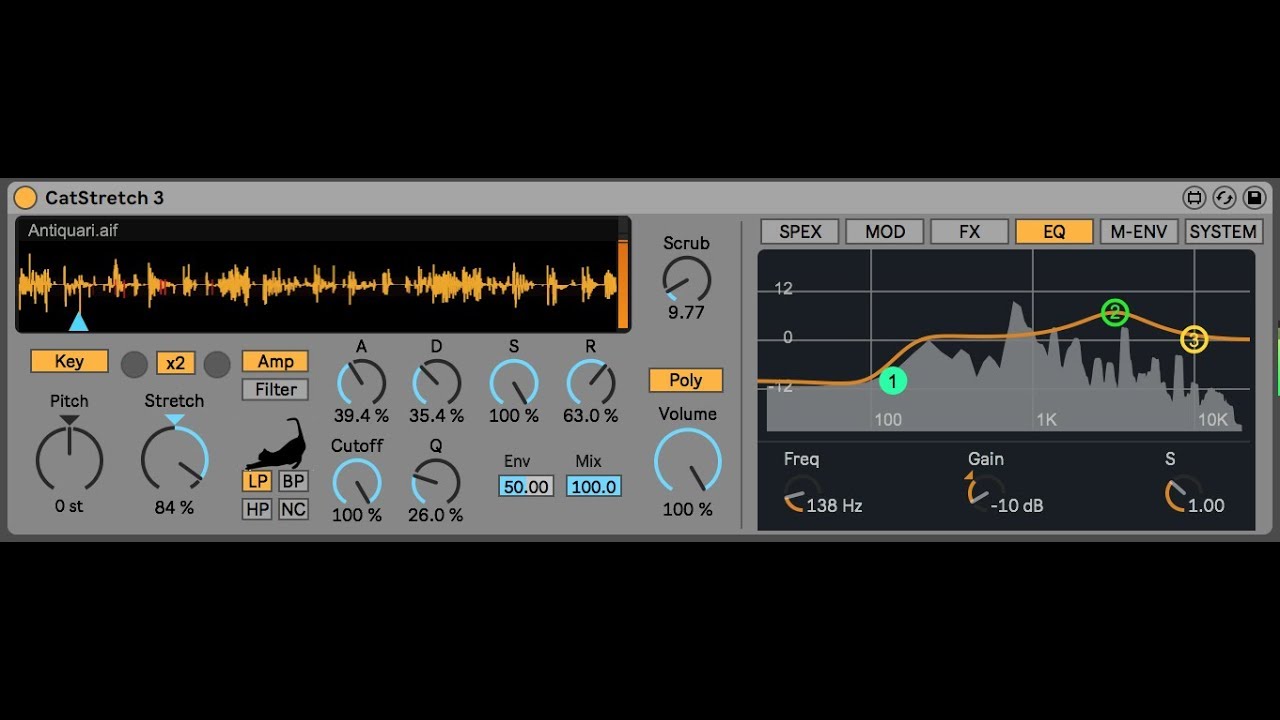The image size is (1280, 720).
Task: Click the Decay (D) knob
Action: [436, 382]
